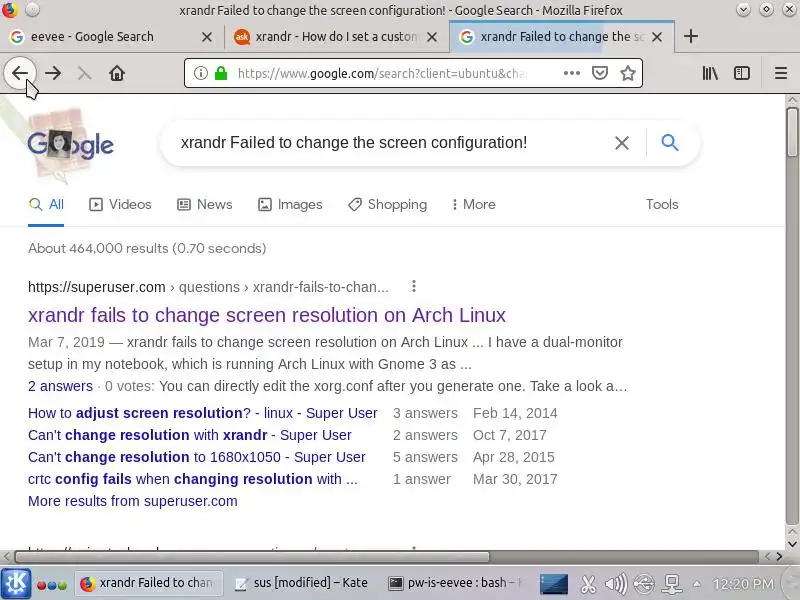Click the 2 answers link
The height and width of the screenshot is (600, 800).
point(60,386)
